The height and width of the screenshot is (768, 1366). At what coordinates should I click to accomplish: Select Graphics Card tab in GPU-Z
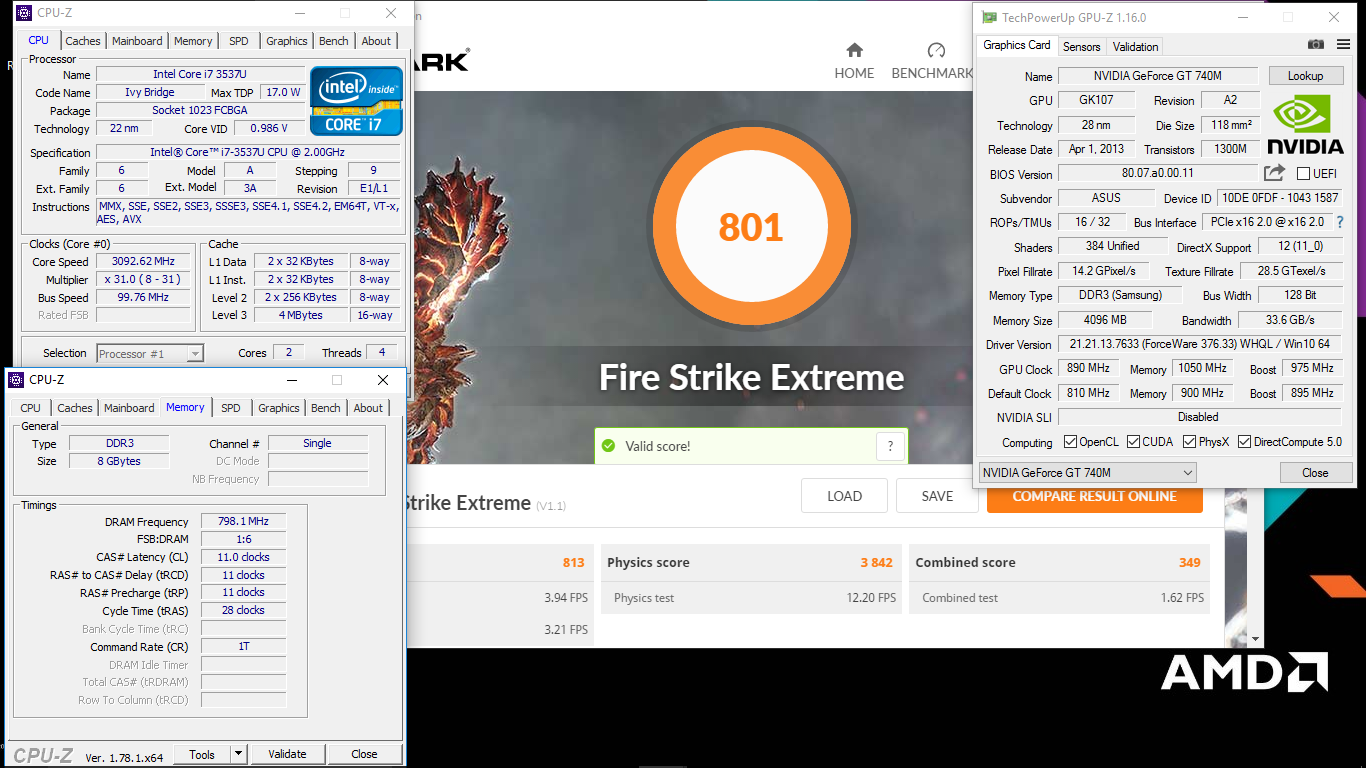click(x=1017, y=45)
